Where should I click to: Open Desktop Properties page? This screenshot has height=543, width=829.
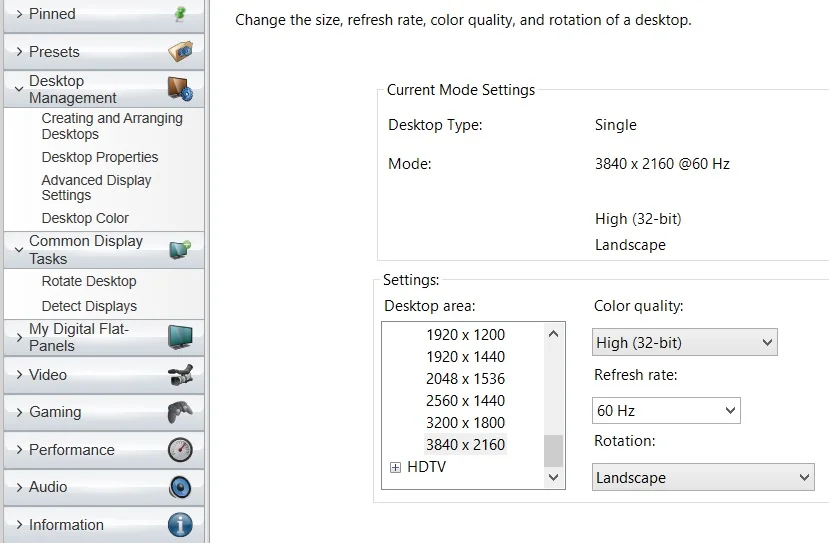click(100, 157)
